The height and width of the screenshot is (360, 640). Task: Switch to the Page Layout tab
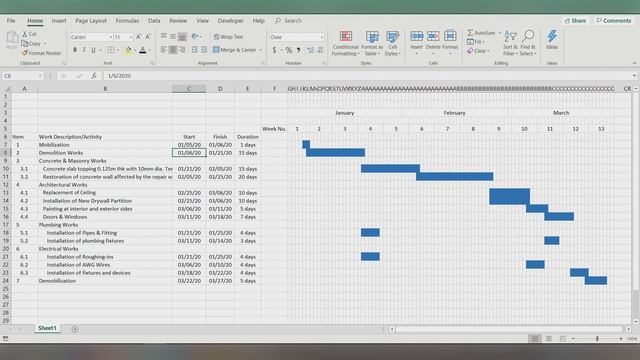tap(91, 20)
